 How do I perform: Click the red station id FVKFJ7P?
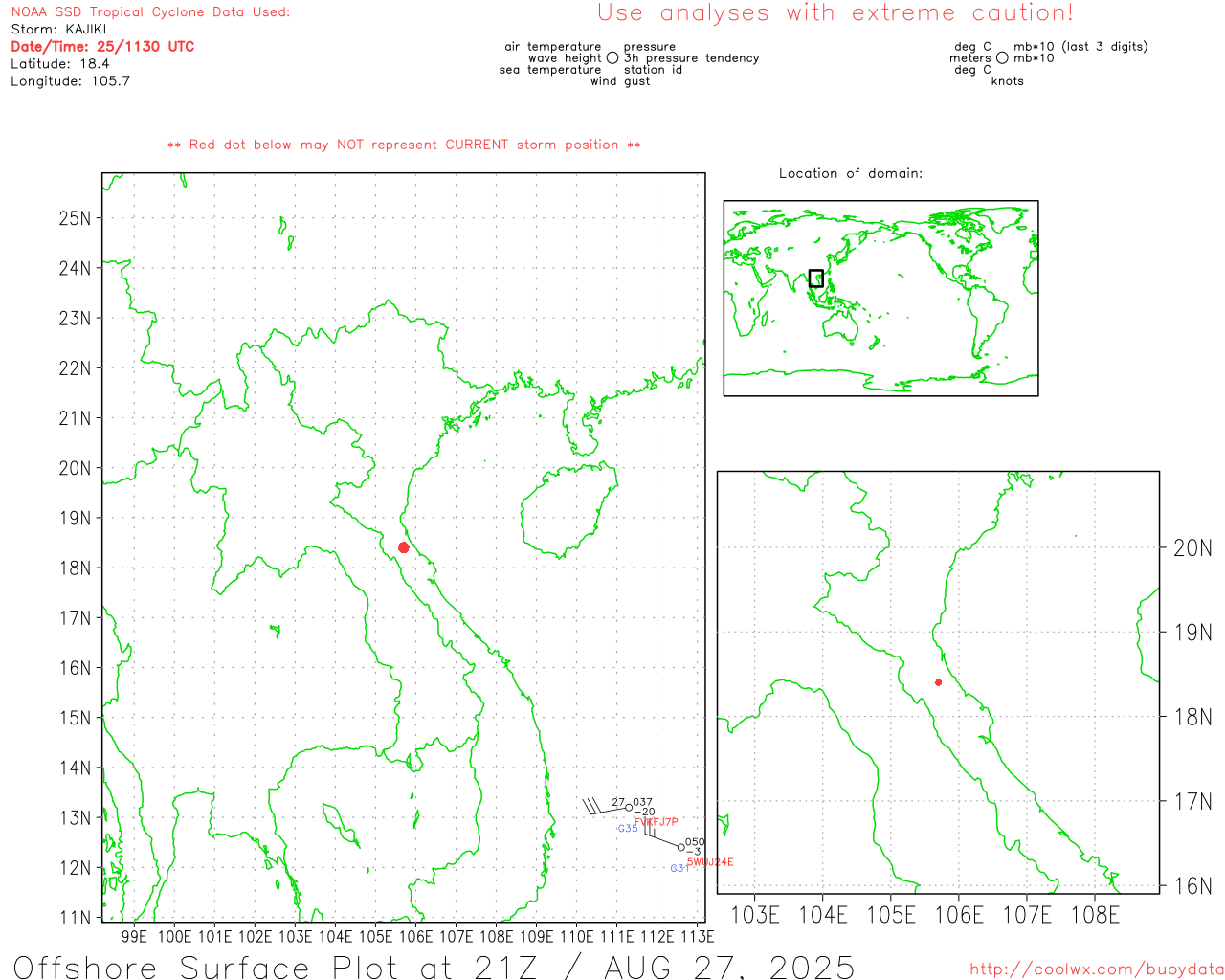point(656,822)
